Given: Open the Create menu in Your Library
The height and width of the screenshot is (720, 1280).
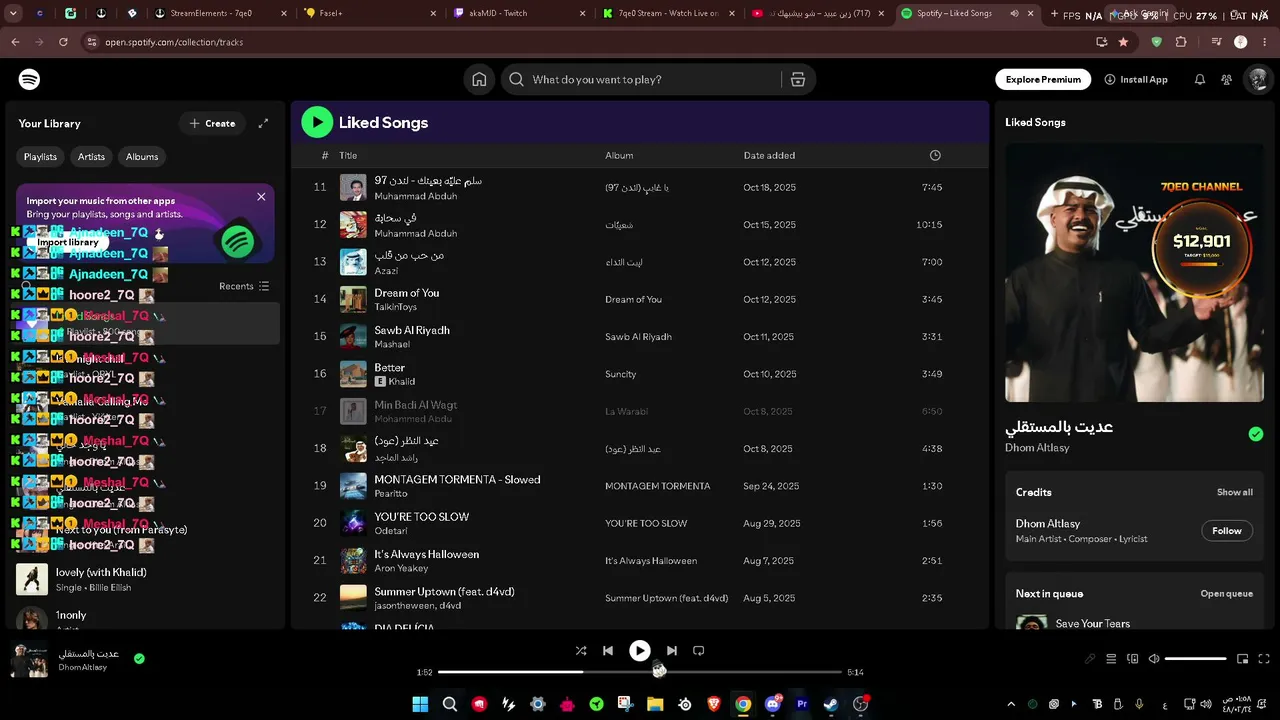Looking at the screenshot, I should [x=212, y=123].
